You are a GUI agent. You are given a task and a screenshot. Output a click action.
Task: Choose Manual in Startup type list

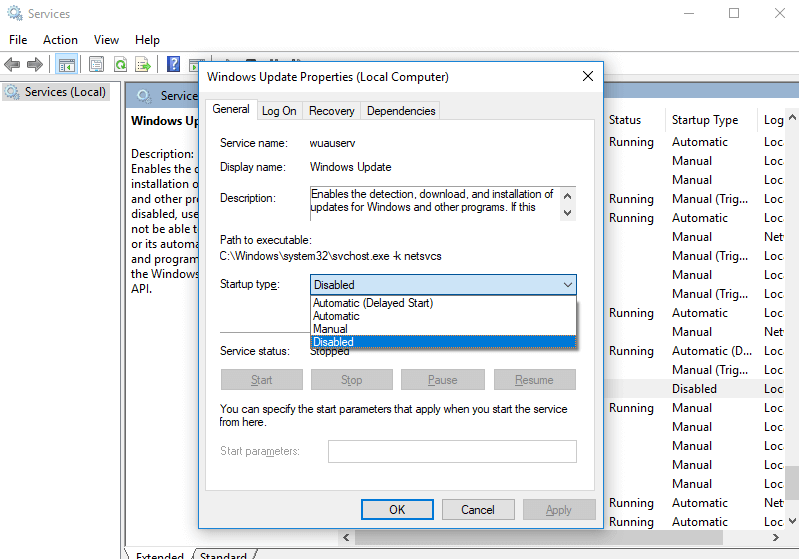(x=443, y=329)
